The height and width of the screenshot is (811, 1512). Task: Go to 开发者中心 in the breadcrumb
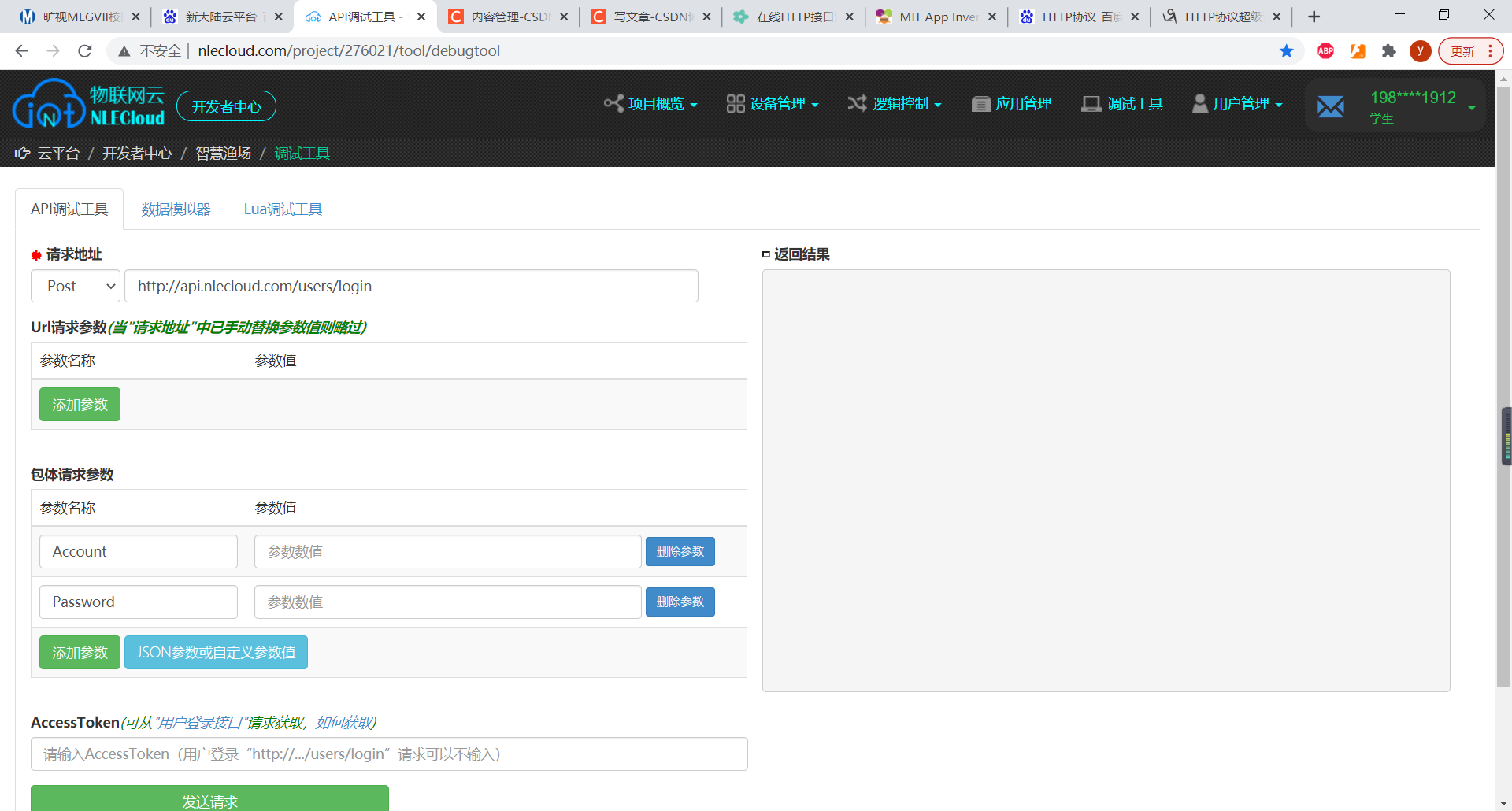tap(137, 153)
